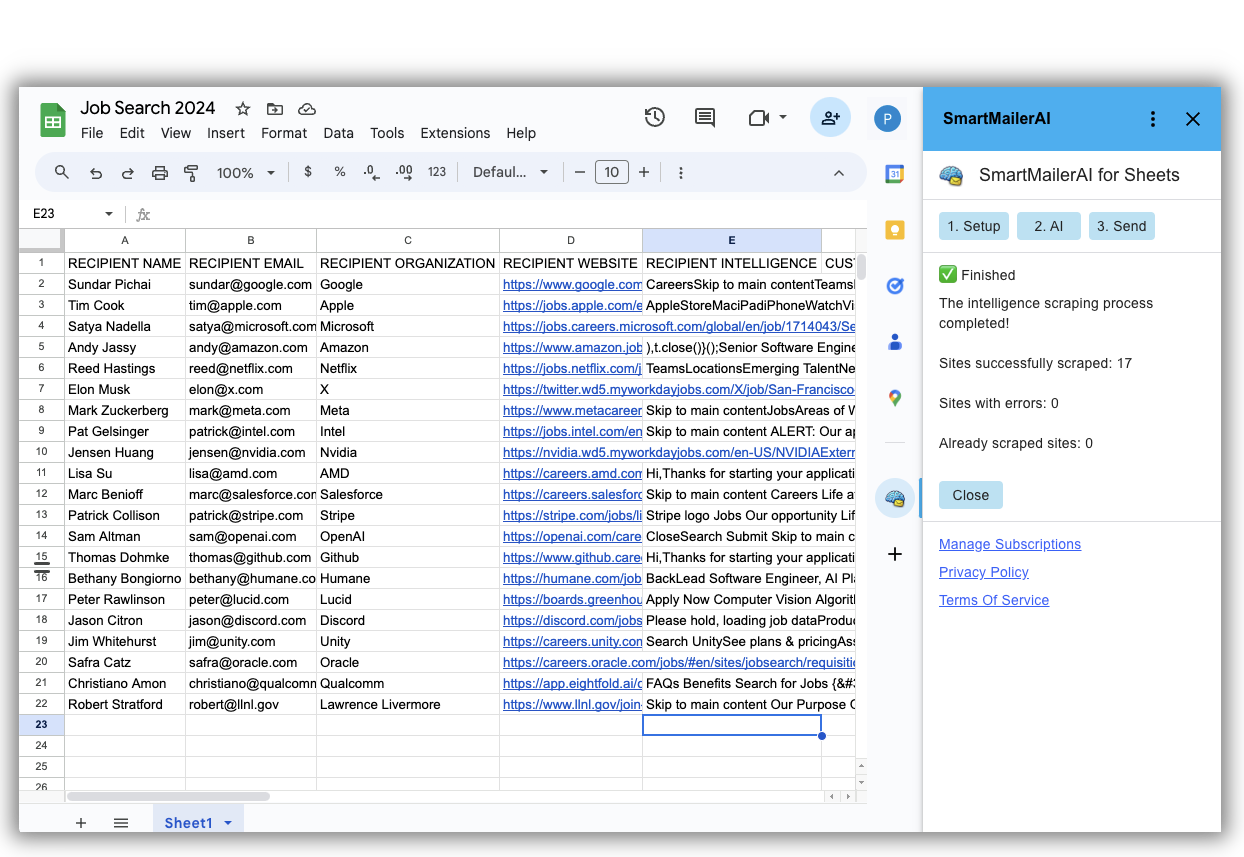Click the print icon in toolbar
This screenshot has height=857, width=1244.
160,173
